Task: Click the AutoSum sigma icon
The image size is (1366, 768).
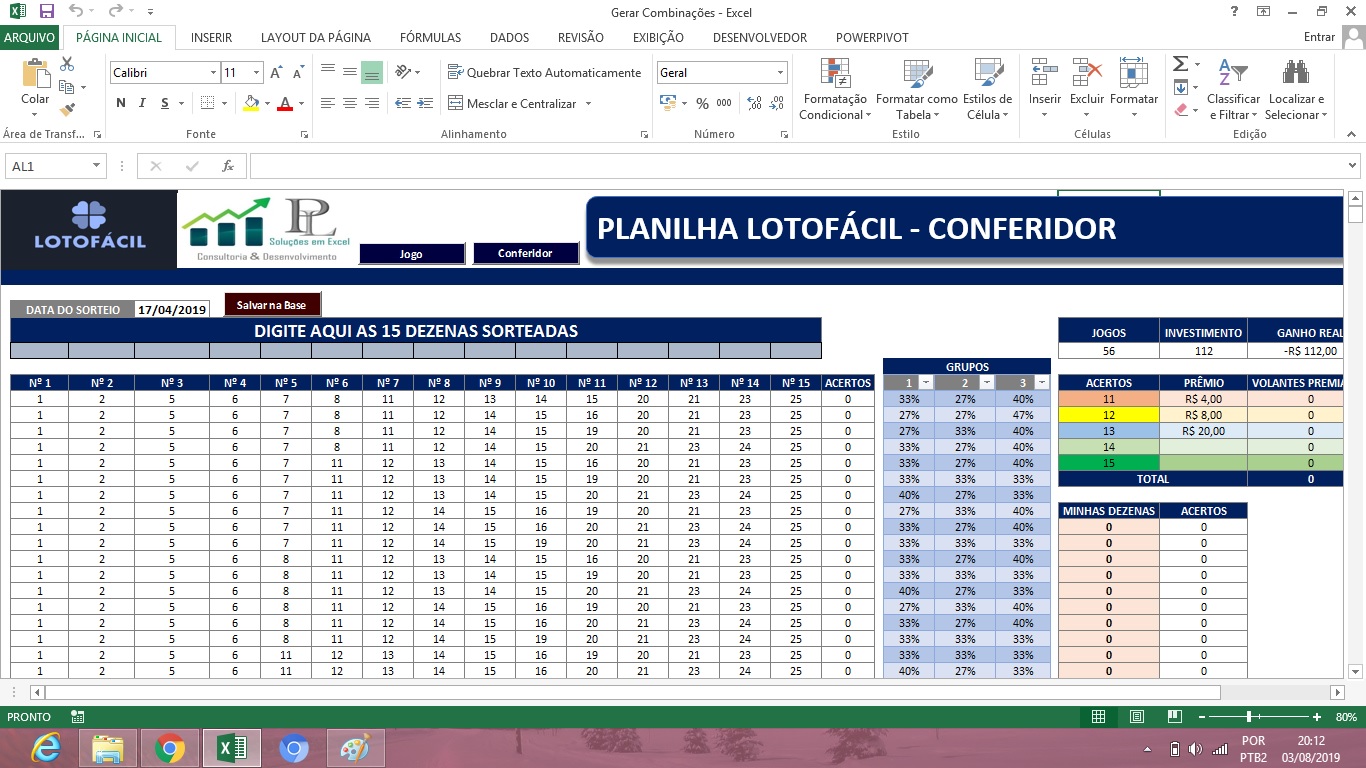Action: [1180, 64]
